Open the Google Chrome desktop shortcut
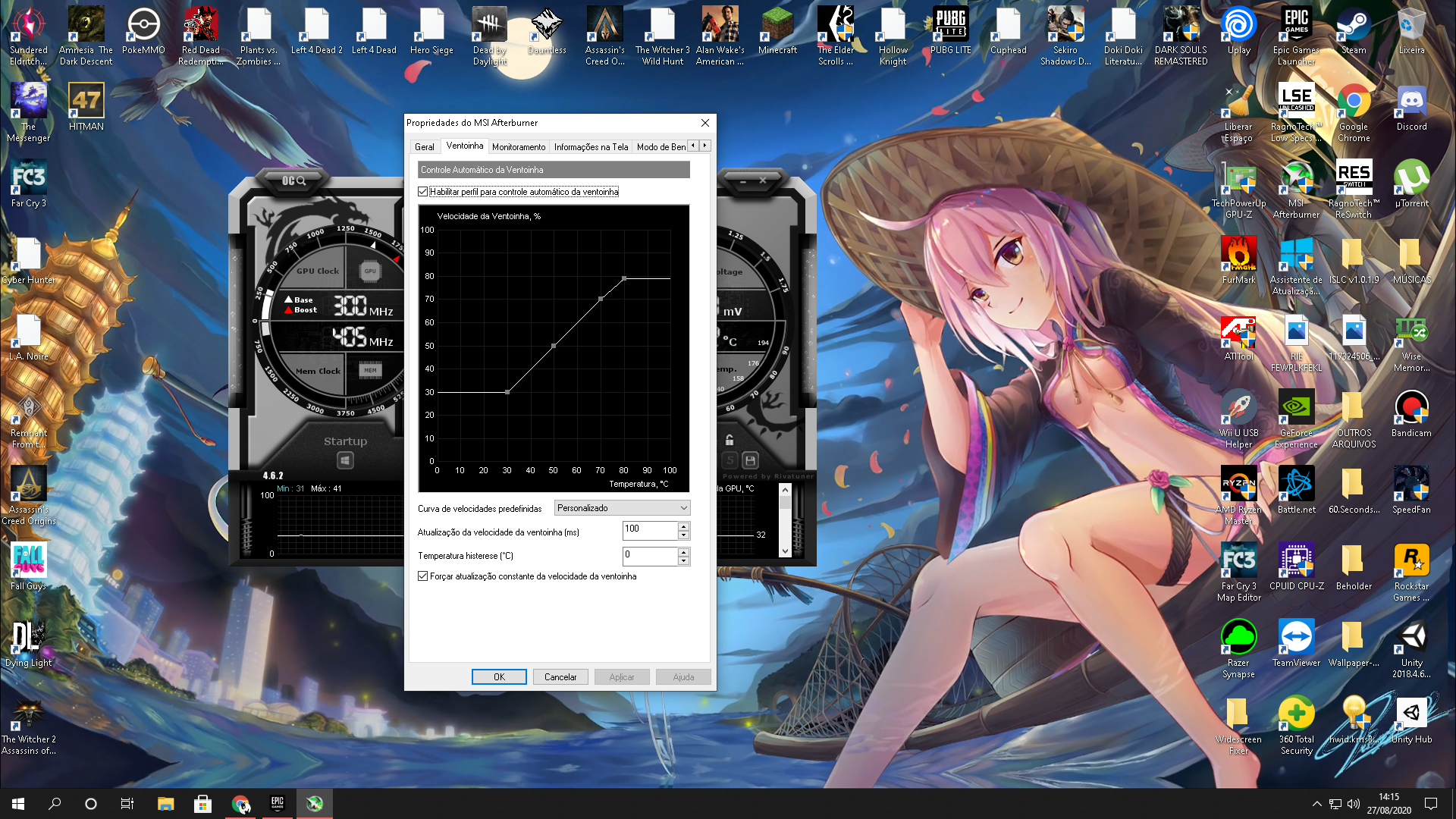The height and width of the screenshot is (819, 1456). click(1354, 114)
